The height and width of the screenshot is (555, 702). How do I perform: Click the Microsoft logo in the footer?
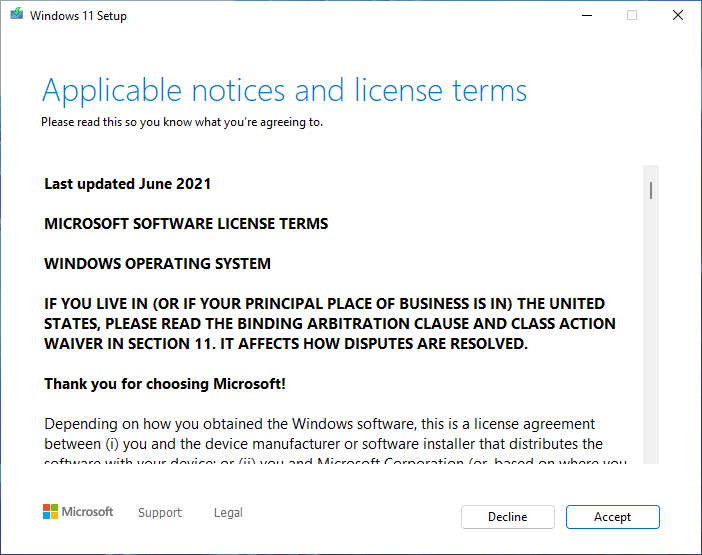78,512
